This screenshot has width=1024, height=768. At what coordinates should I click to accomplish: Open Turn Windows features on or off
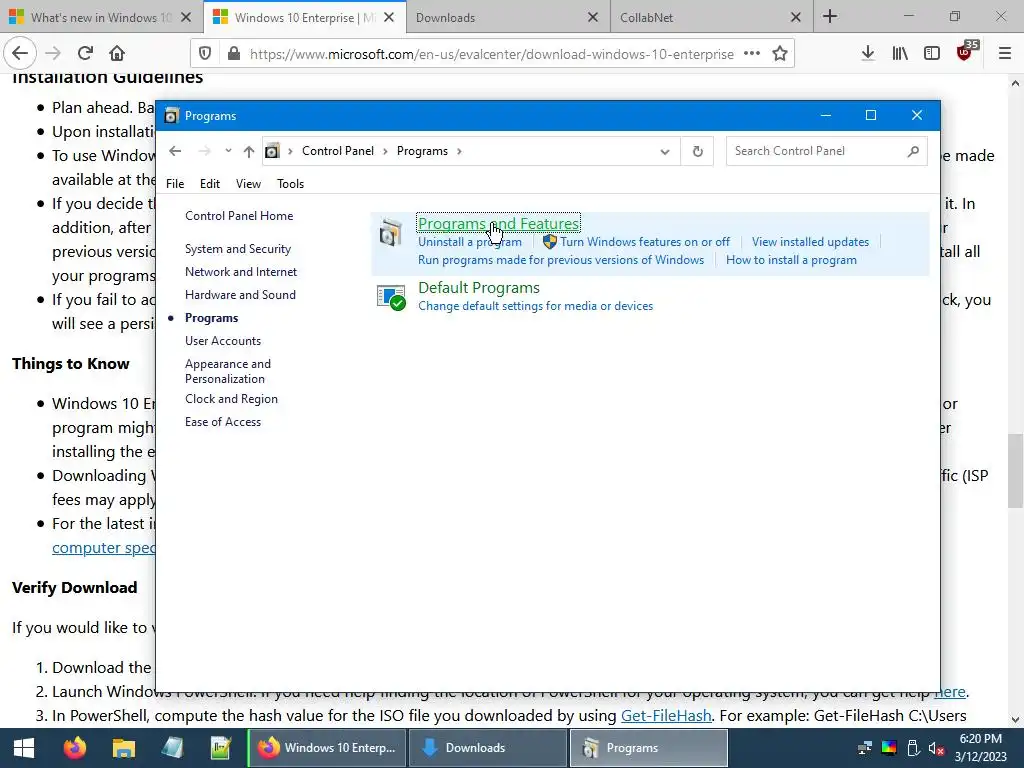[x=645, y=242]
